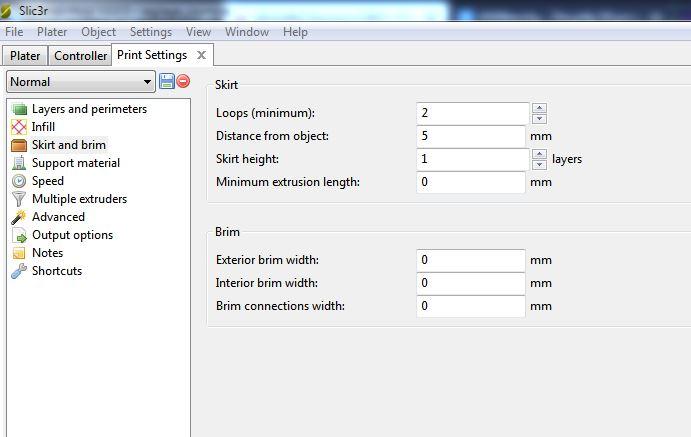Select Output options in the sidebar

72,235
